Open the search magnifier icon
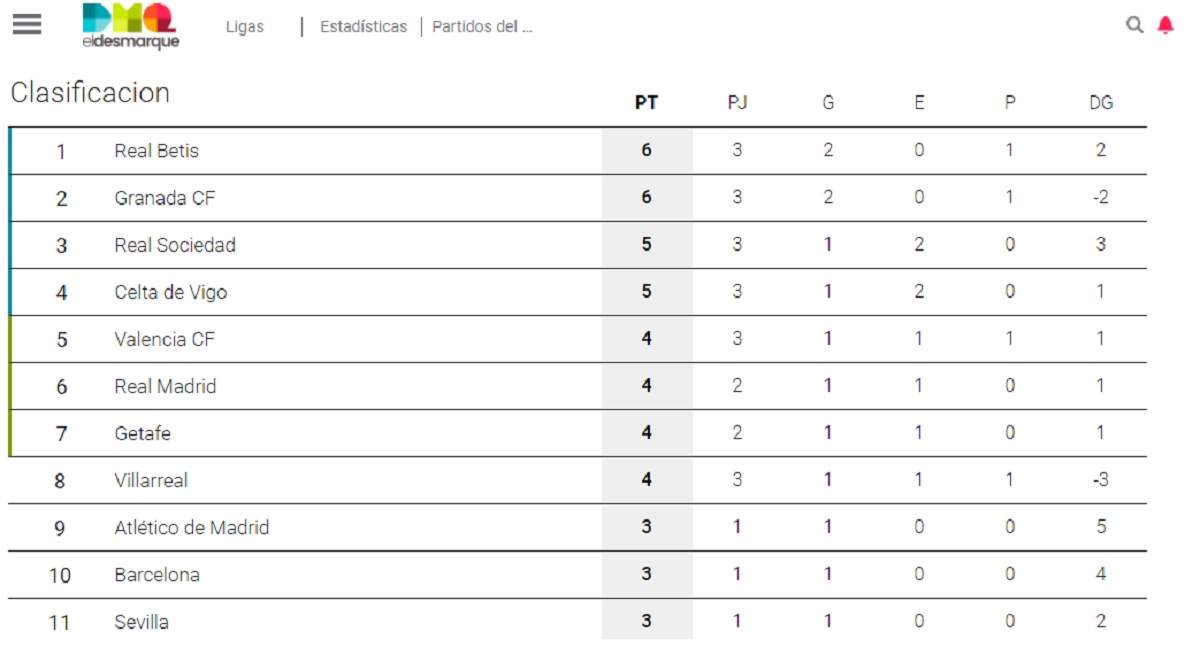 coord(1134,25)
